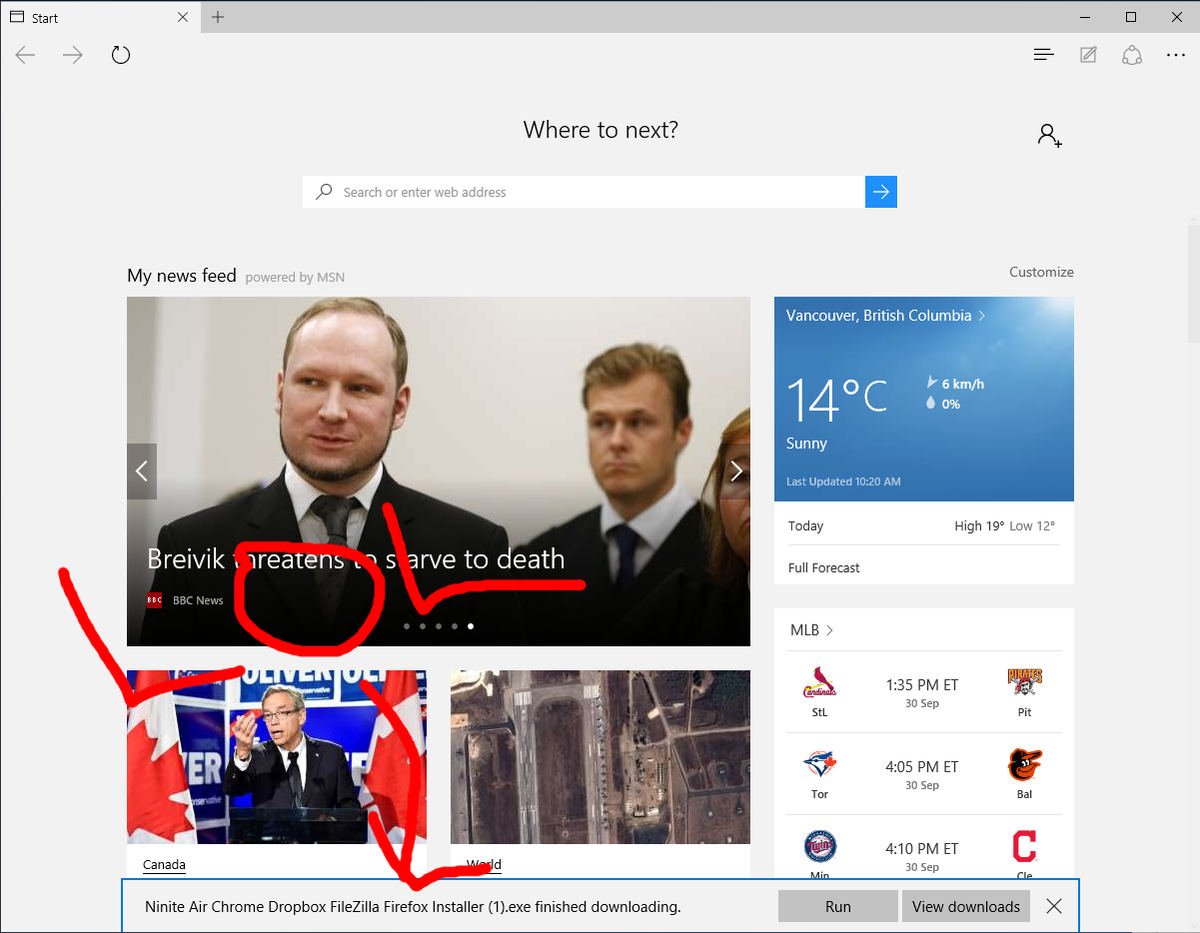Click Last Updated 10:20 AM text
This screenshot has height=933, width=1200.
pos(843,482)
